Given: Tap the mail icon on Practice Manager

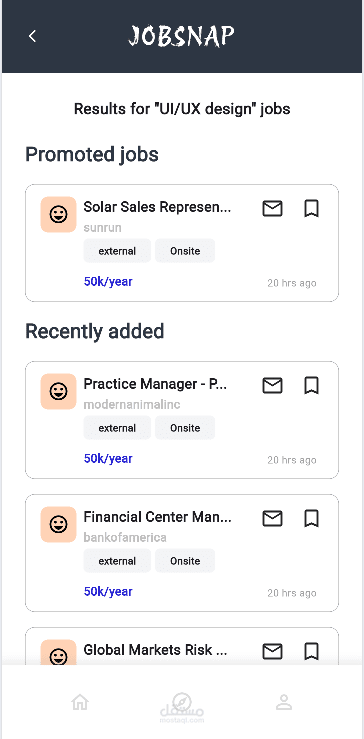Looking at the screenshot, I should click(x=272, y=386).
